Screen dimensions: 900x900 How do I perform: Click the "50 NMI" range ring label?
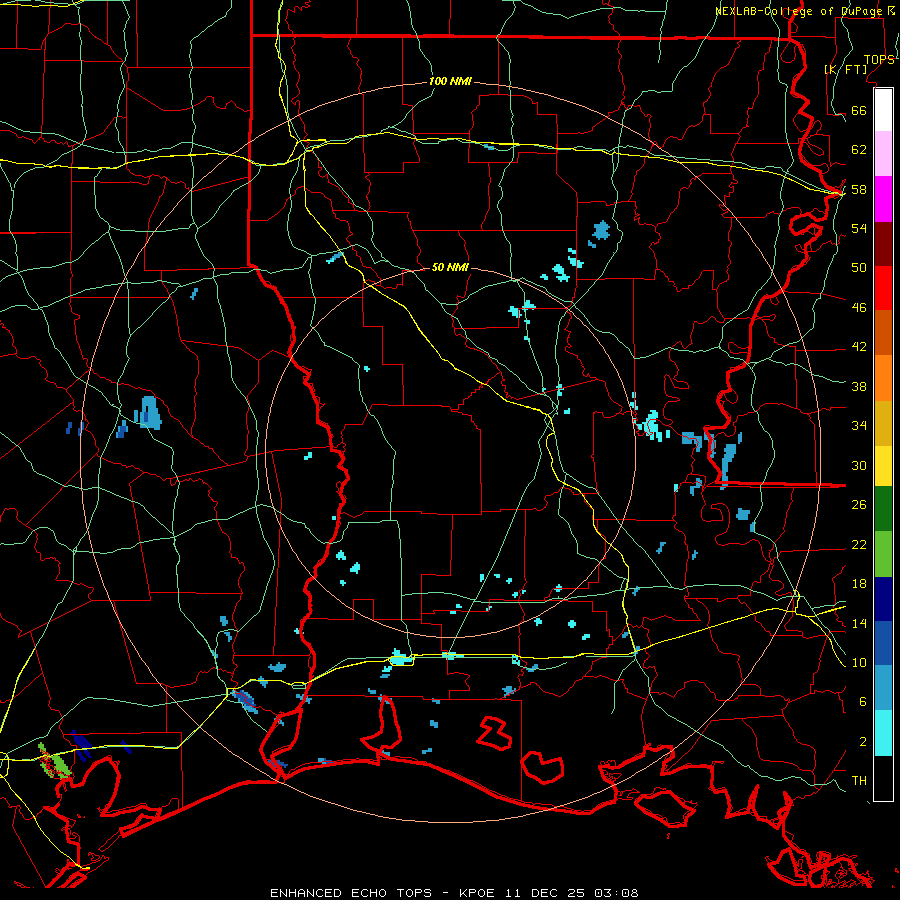pyautogui.click(x=450, y=267)
